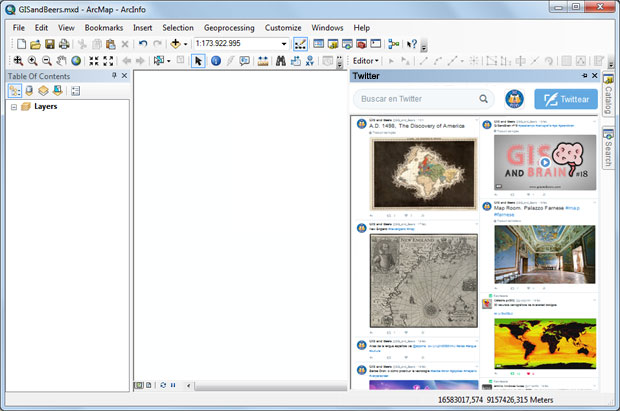The height and width of the screenshot is (411, 620).
Task: Open the Editor dropdown menu
Action: click(366, 61)
